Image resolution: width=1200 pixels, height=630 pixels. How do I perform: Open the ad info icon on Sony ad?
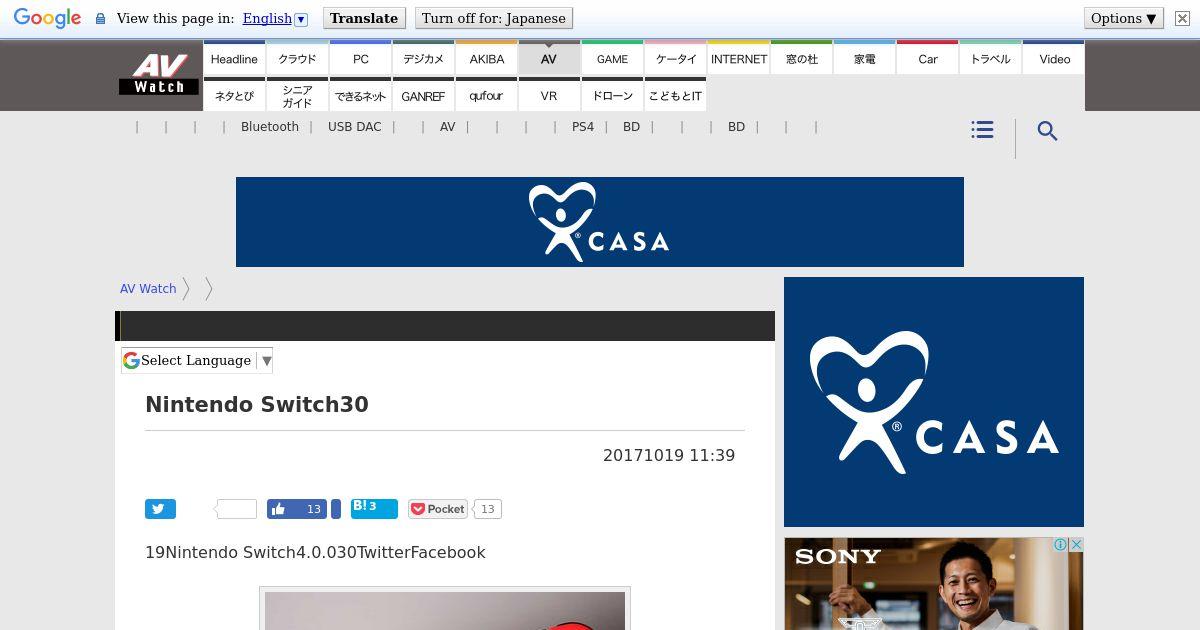pyautogui.click(x=1061, y=545)
